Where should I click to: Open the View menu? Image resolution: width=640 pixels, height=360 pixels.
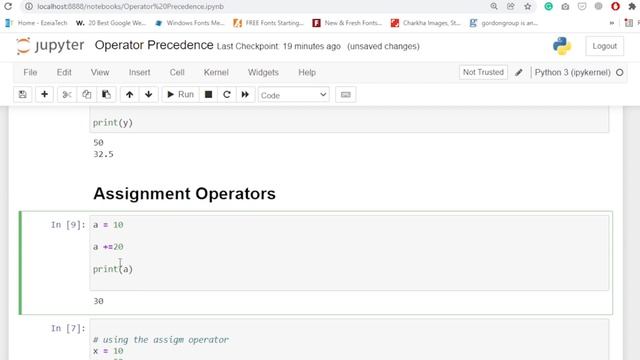tap(100, 72)
